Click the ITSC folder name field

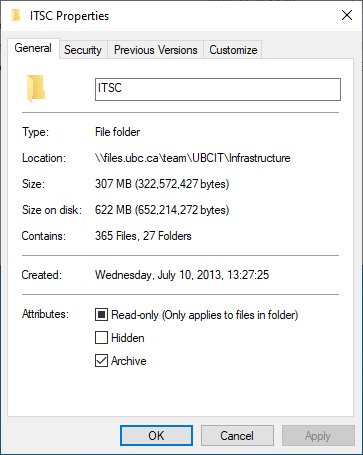point(218,89)
